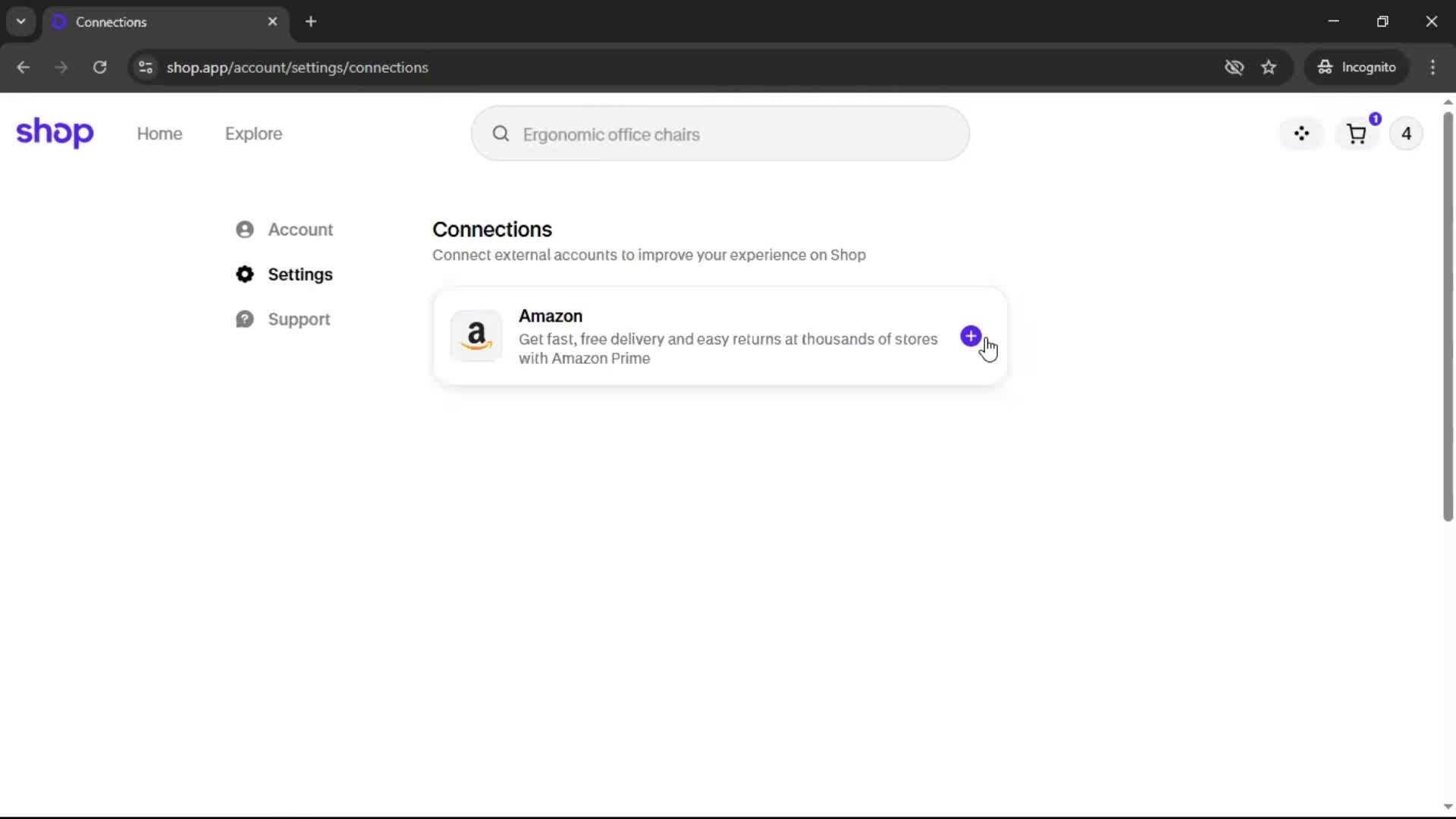Click the Amazon logo thumbnail
Viewport: 1456px width, 819px height.
pyautogui.click(x=476, y=336)
